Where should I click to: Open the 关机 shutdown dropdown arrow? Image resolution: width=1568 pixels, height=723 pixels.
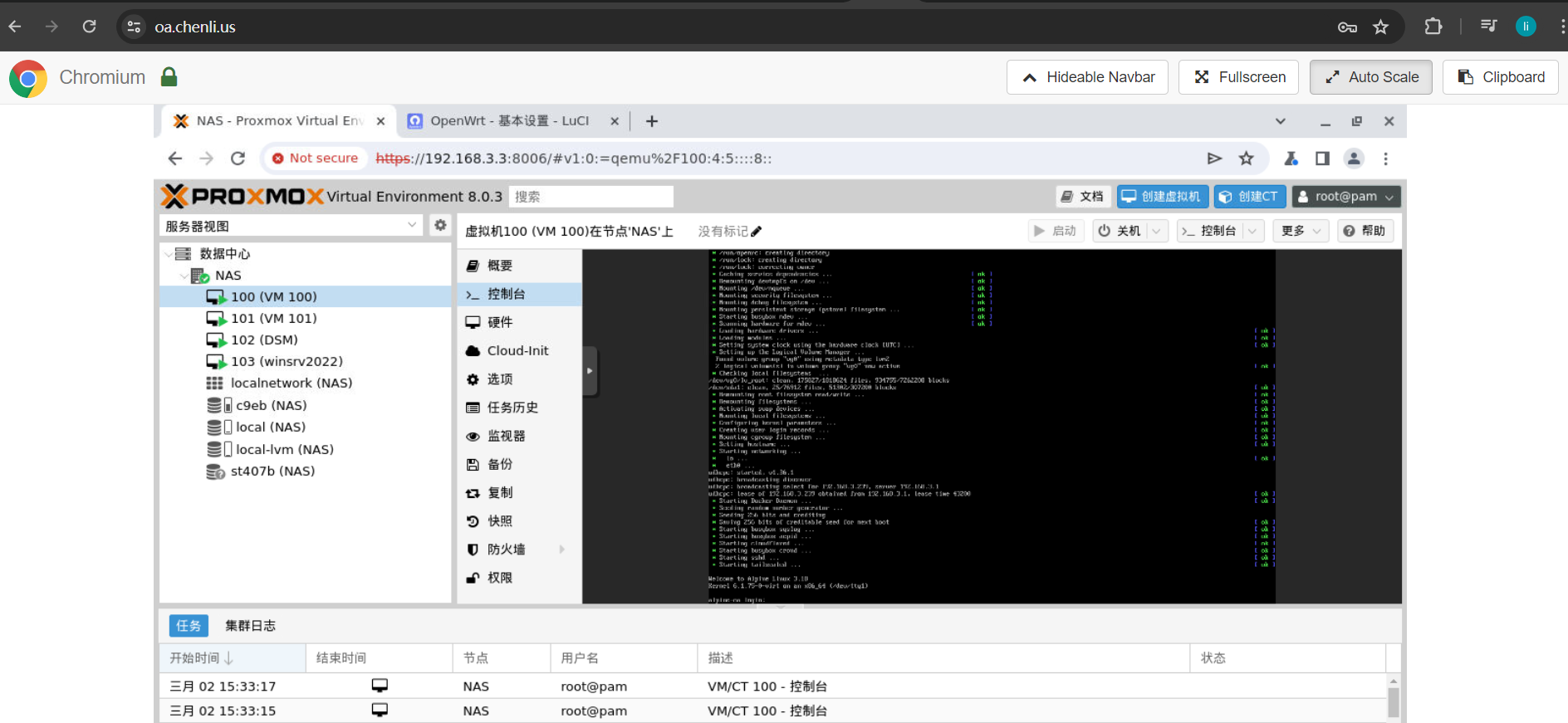(x=1157, y=231)
